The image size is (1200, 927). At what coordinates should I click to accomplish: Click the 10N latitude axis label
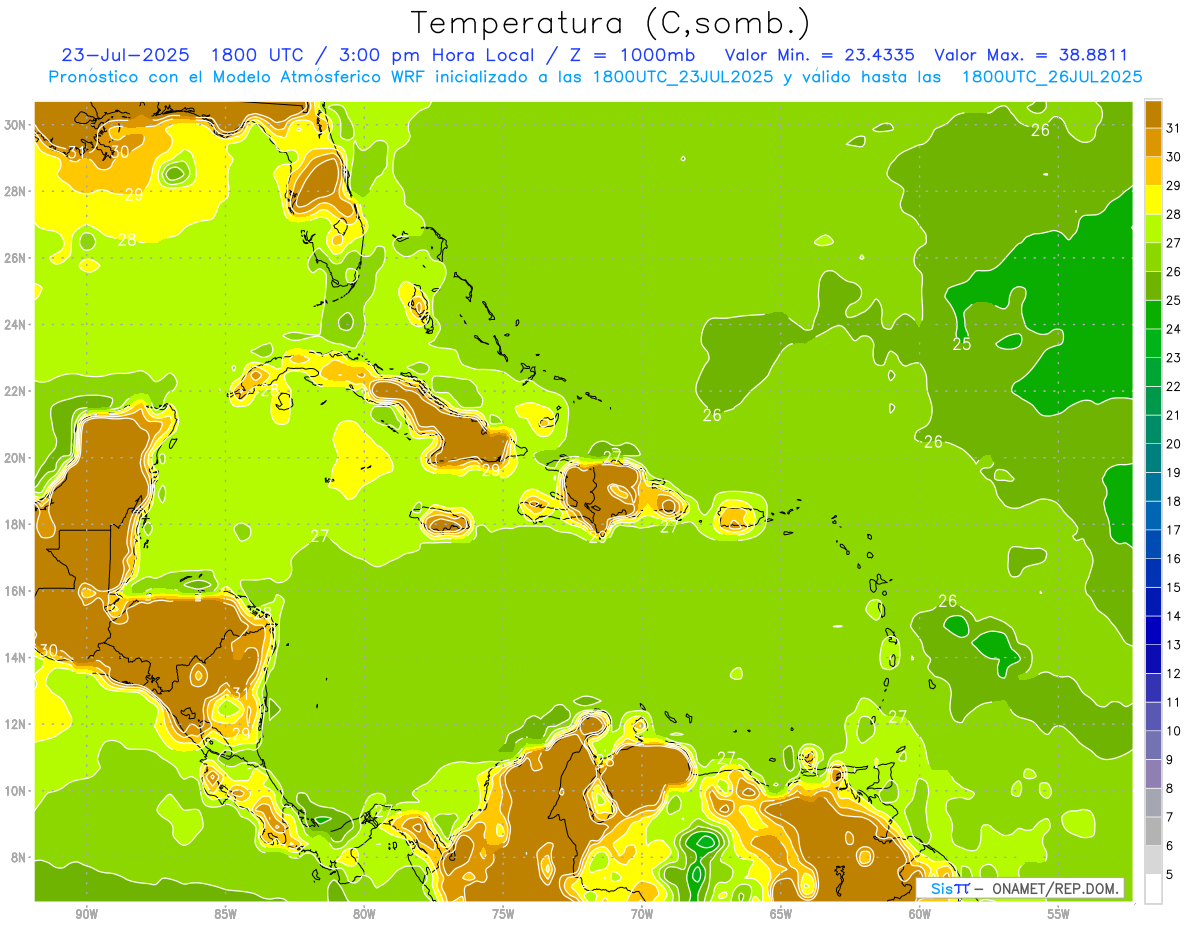17,791
